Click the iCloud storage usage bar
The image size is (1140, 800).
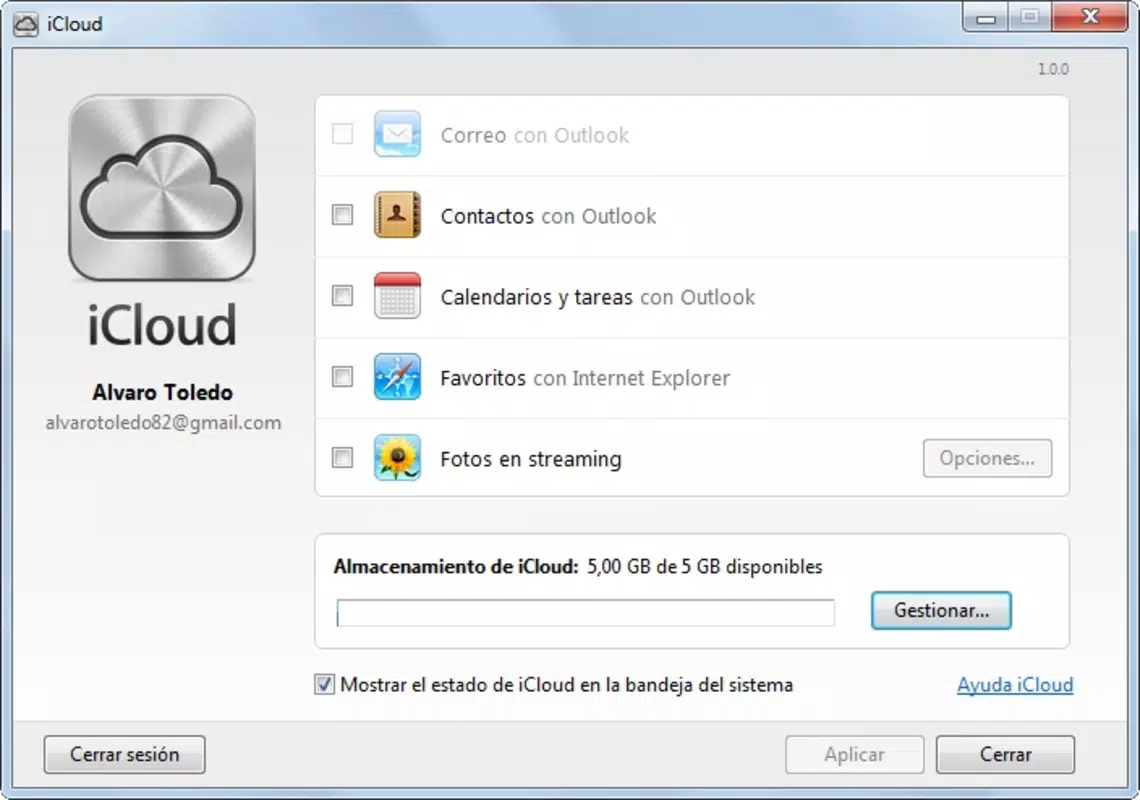[585, 612]
